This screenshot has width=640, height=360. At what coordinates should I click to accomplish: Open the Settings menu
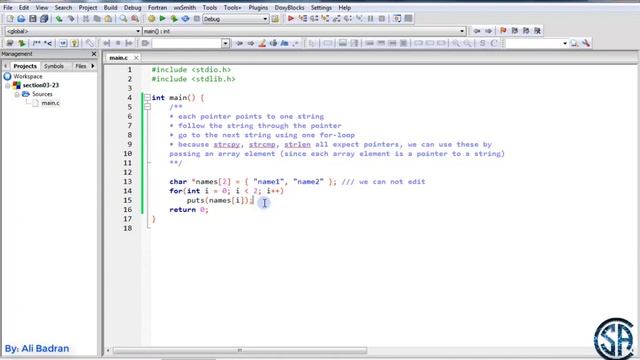coord(321,7)
